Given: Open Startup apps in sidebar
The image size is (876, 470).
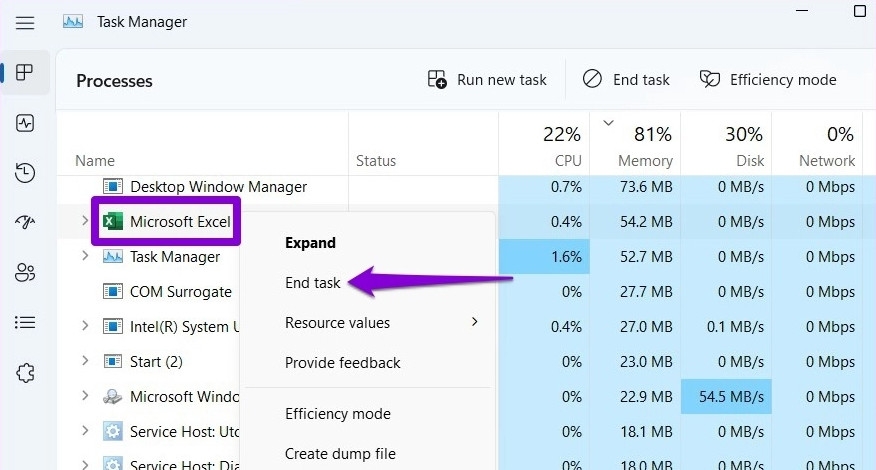Looking at the screenshot, I should [x=25, y=222].
